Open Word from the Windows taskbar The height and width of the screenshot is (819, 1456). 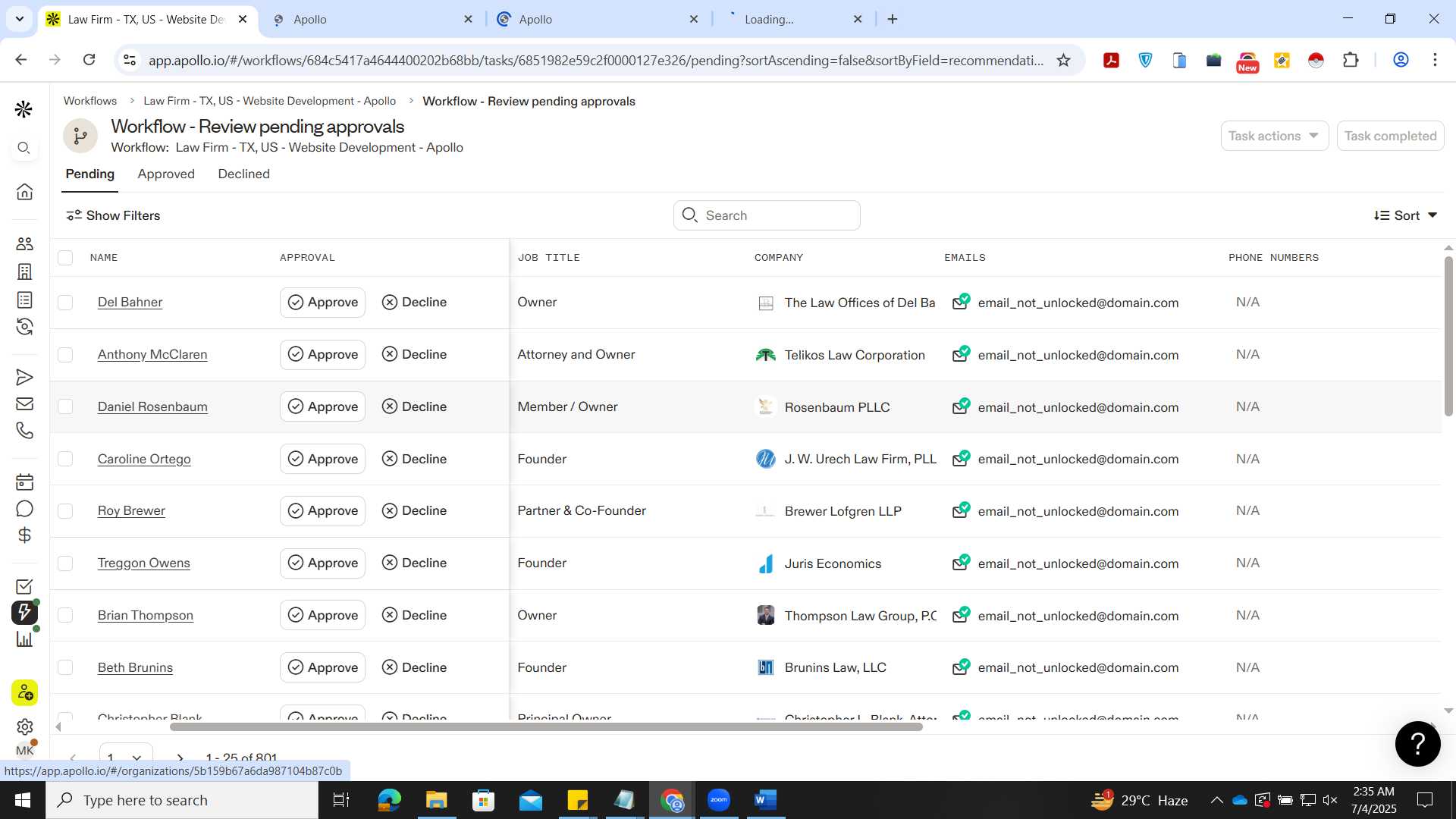766,800
